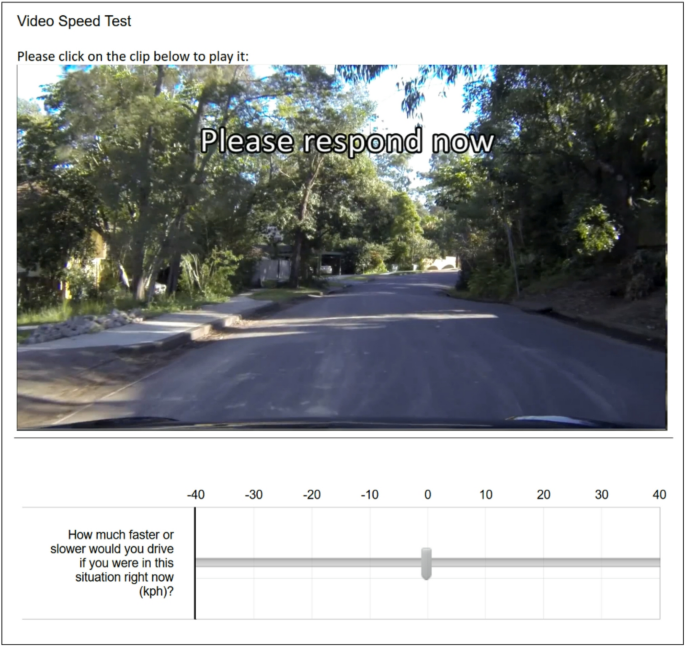This screenshot has width=685, height=646.
Task: Click the -40 scale label
Action: tap(196, 494)
